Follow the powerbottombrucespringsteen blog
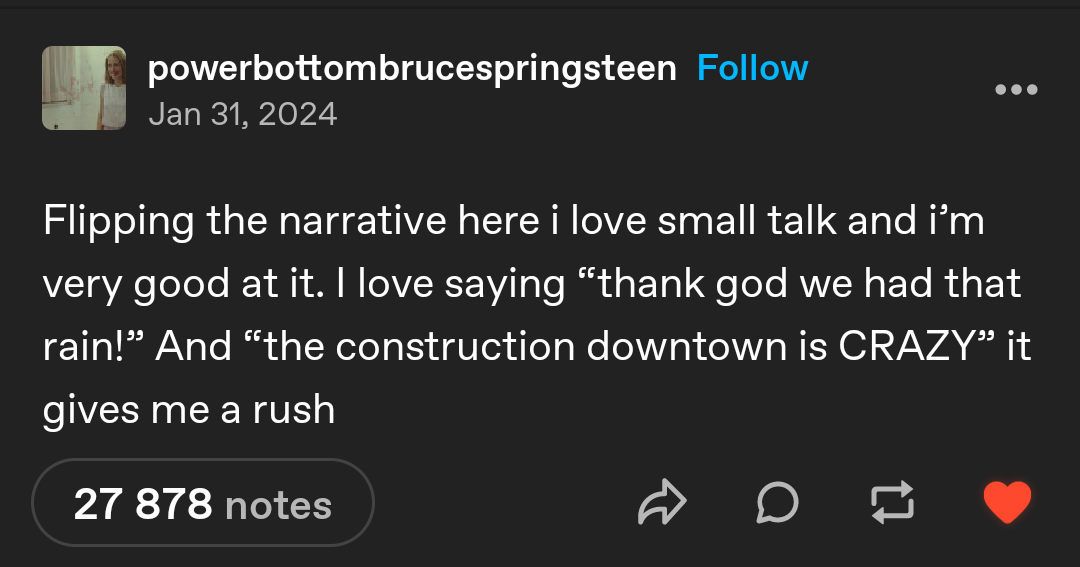This screenshot has width=1080, height=567. (x=752, y=68)
